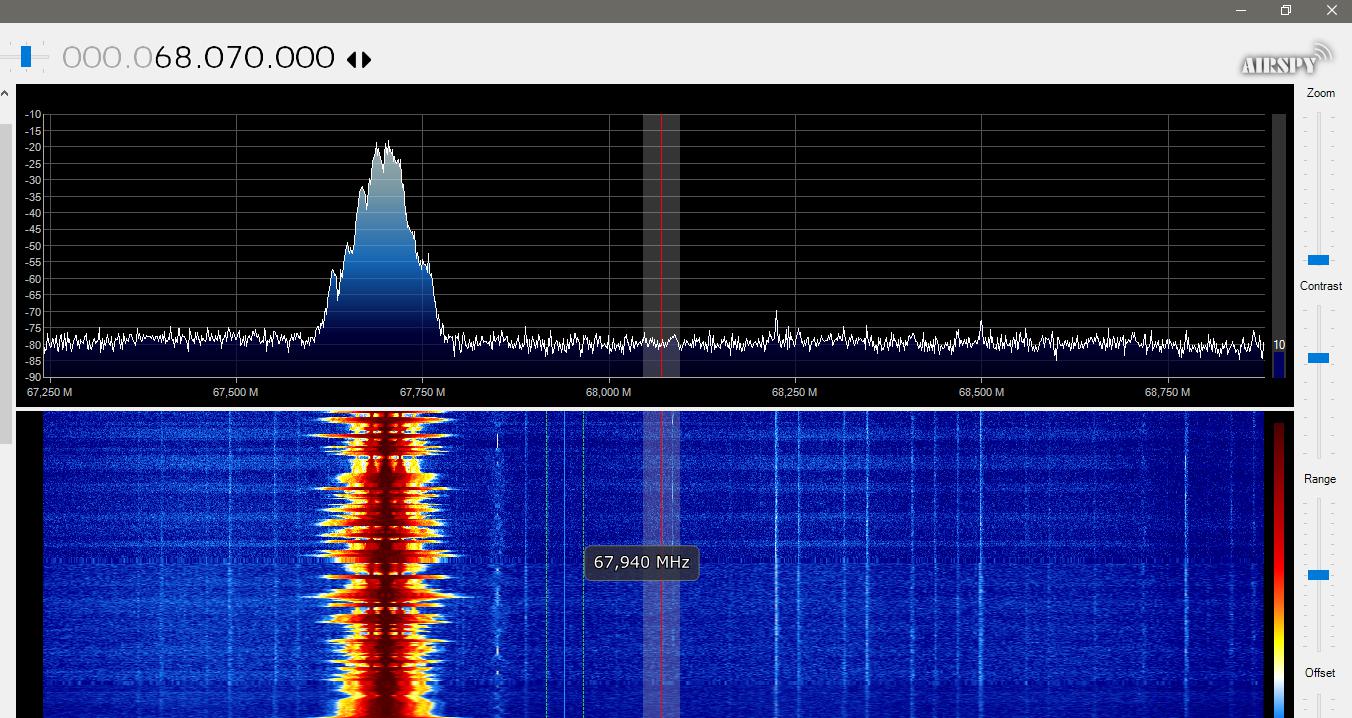The height and width of the screenshot is (718, 1352).
Task: Click the 67,940 MHz tooltip in the waterfall
Action: pyautogui.click(x=641, y=563)
